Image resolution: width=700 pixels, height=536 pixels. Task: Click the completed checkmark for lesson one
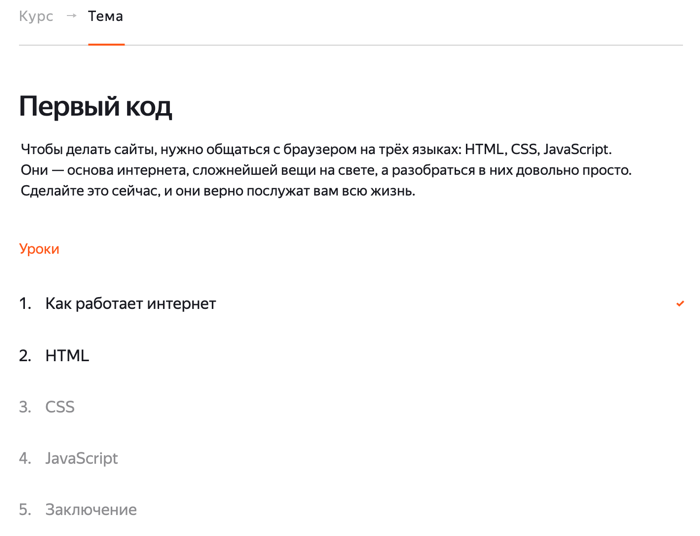click(x=680, y=303)
